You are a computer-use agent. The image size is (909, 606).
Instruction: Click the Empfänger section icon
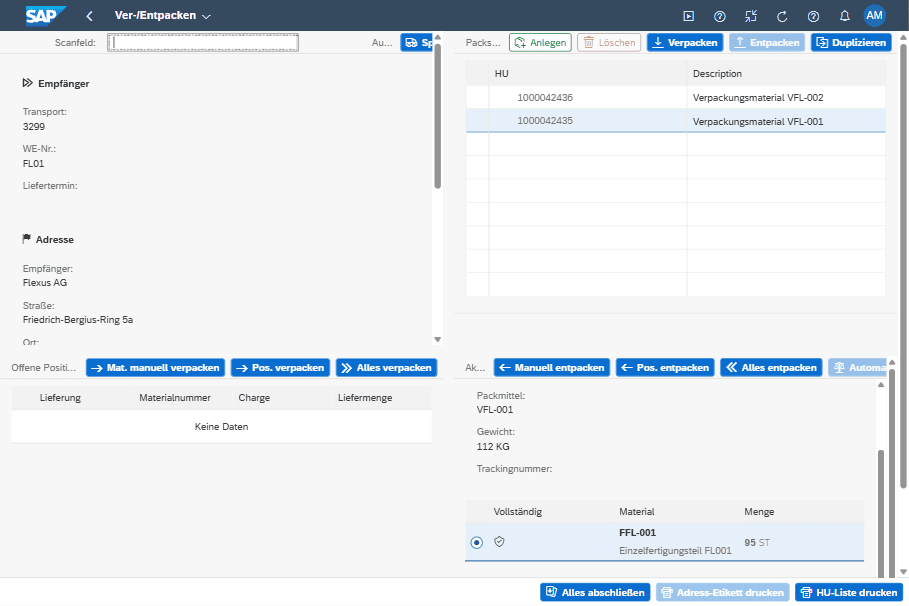point(27,83)
